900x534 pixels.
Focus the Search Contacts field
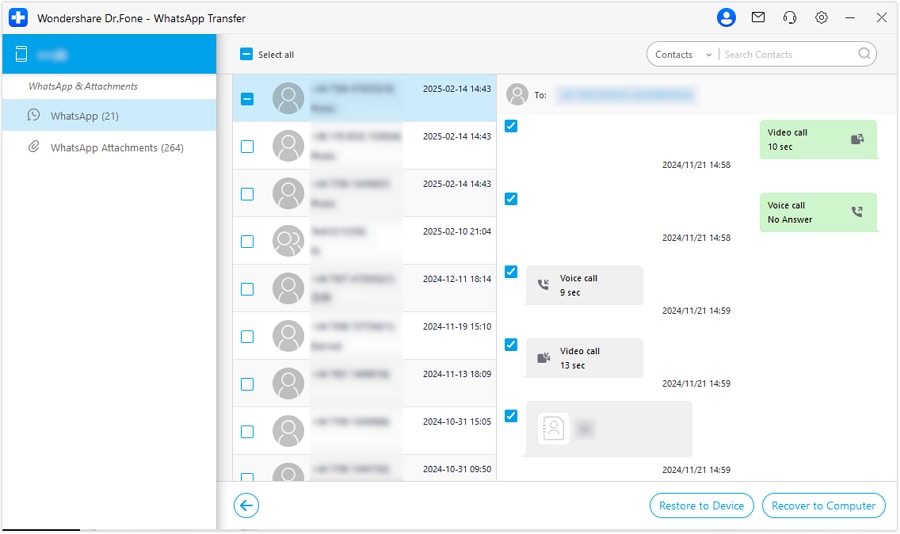[789, 55]
